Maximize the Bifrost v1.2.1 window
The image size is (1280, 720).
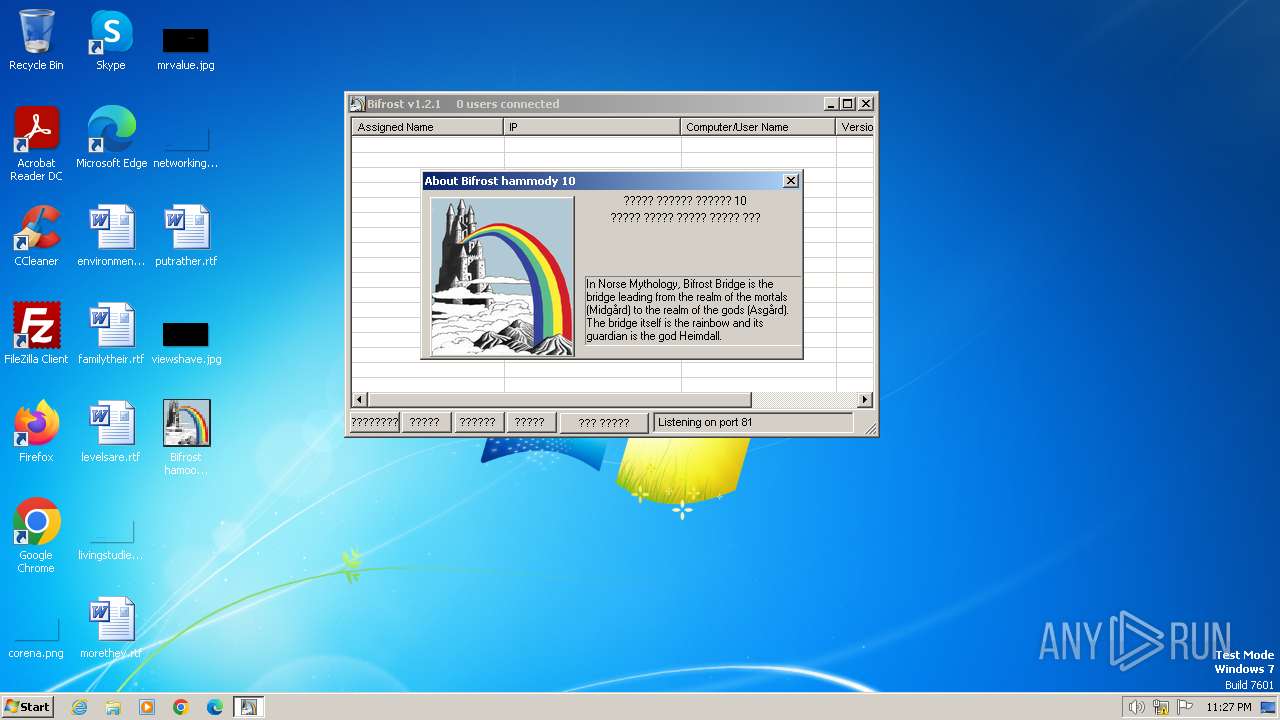click(848, 104)
